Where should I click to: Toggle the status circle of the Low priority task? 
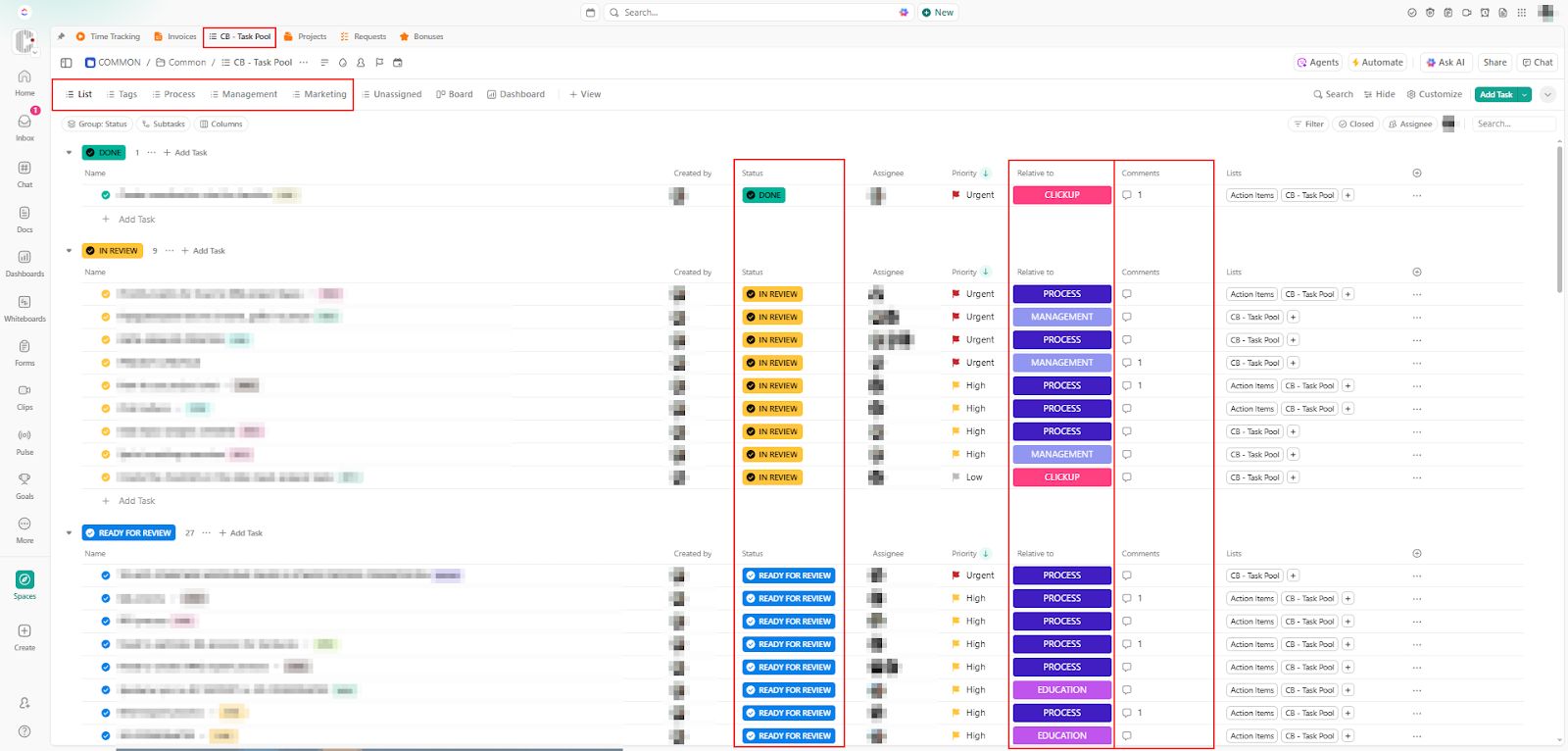point(106,477)
